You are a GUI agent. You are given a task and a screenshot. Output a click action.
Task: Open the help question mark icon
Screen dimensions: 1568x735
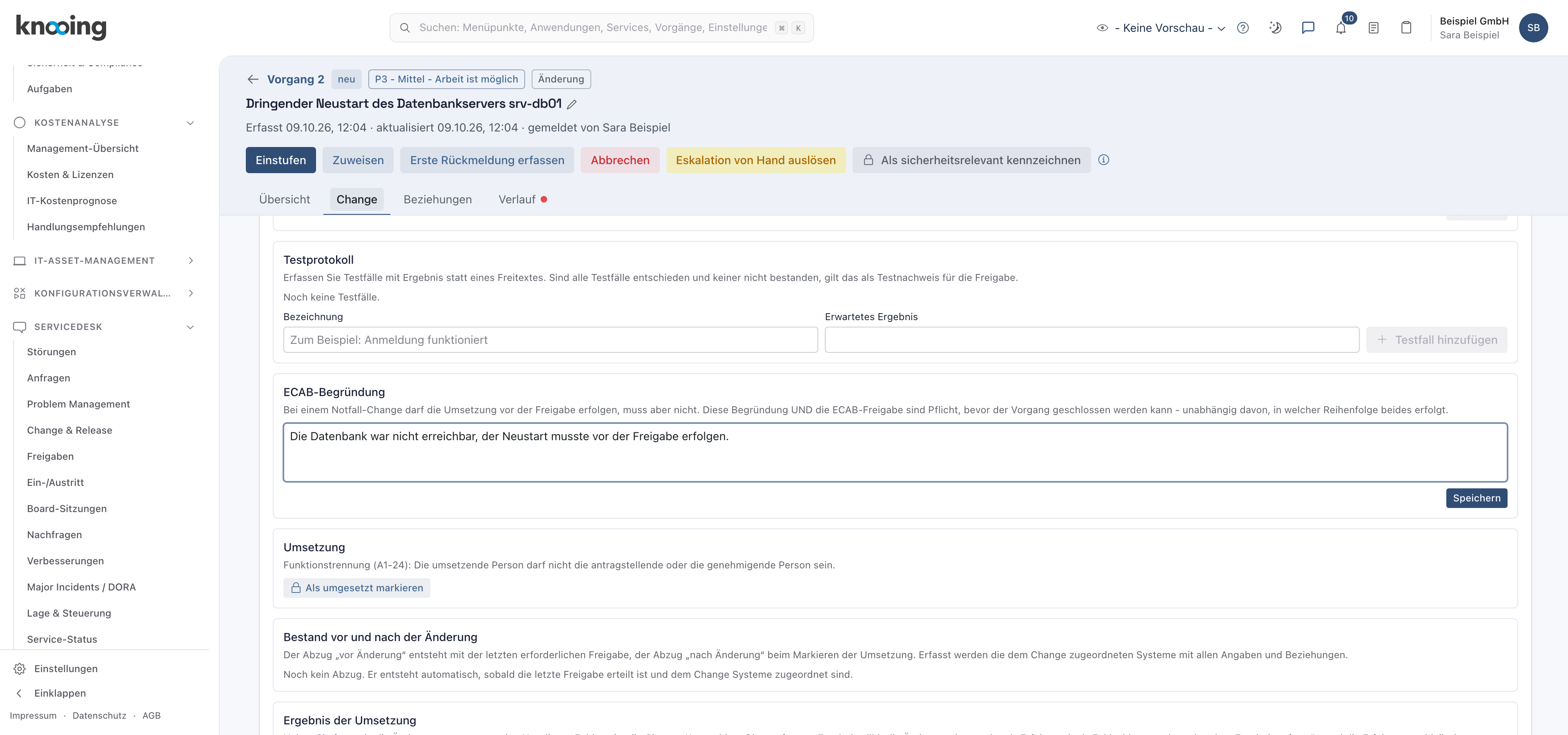(x=1243, y=27)
